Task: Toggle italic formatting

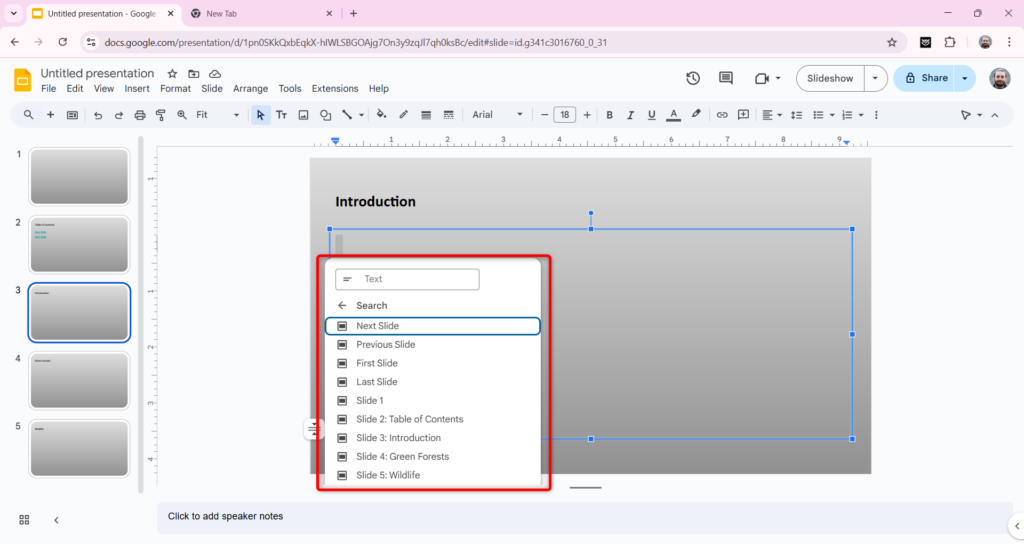Action: click(630, 115)
